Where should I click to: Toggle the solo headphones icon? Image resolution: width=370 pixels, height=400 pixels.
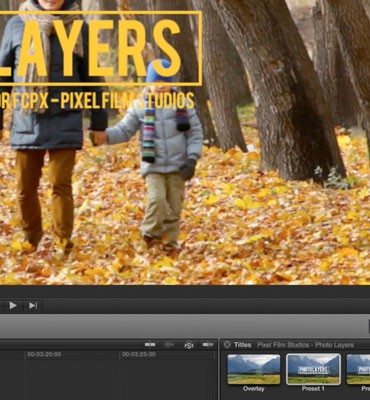coord(189,345)
